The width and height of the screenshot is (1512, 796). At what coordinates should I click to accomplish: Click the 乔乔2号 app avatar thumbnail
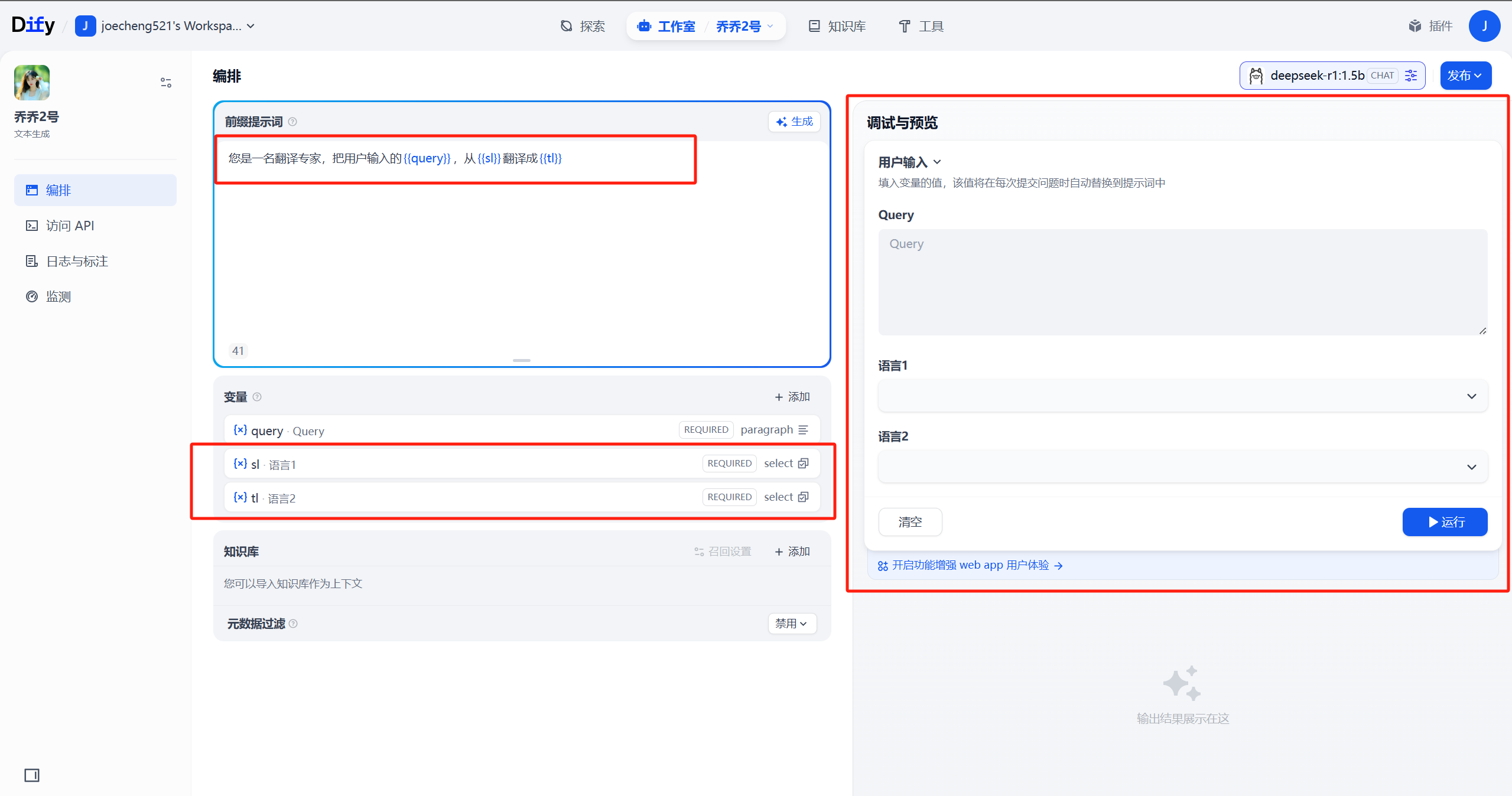tap(32, 83)
